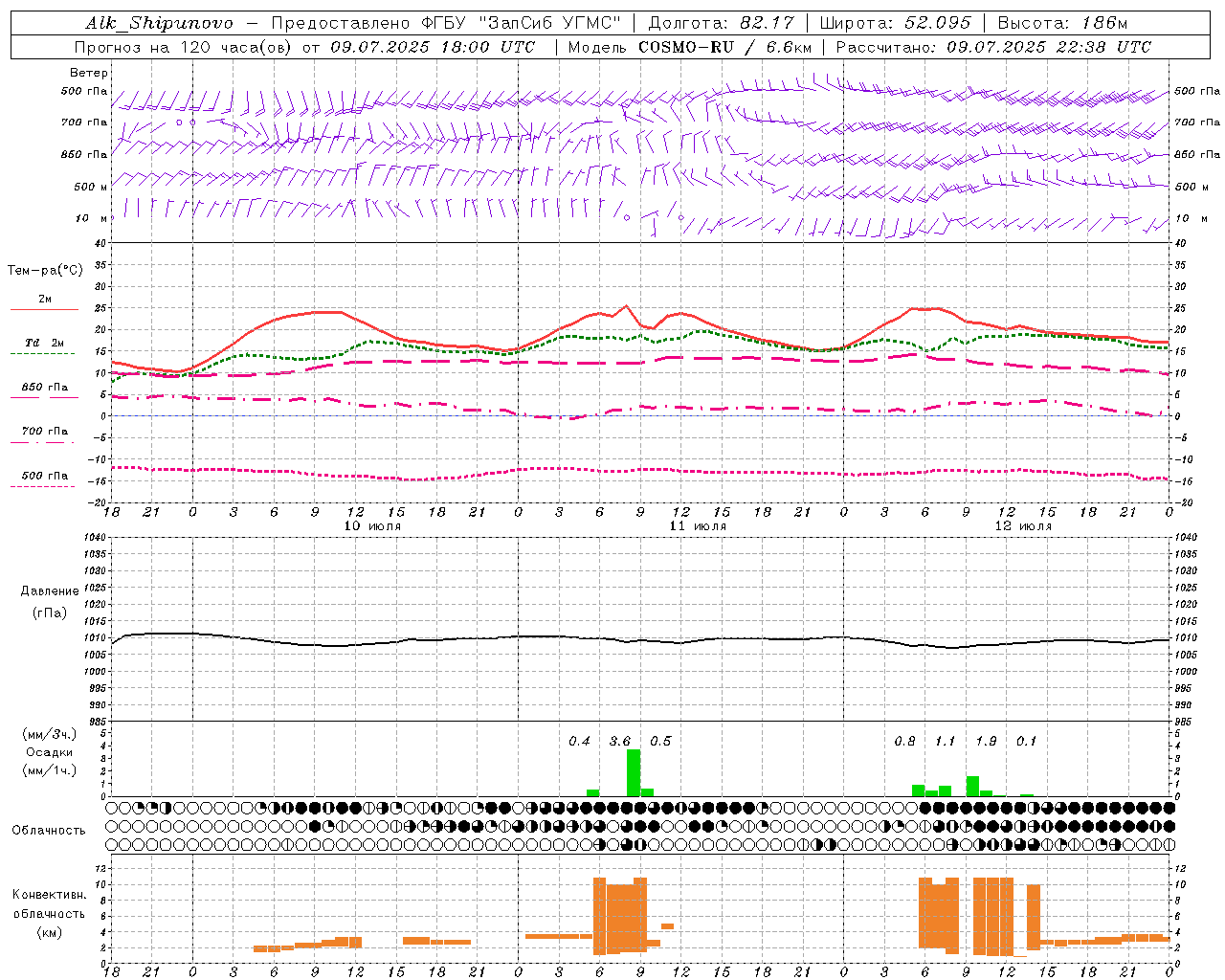The width and height of the screenshot is (1225, 980).
Task: Click the "(мм/3ч.)" precipitation unit label
Action: pyautogui.click(x=50, y=734)
